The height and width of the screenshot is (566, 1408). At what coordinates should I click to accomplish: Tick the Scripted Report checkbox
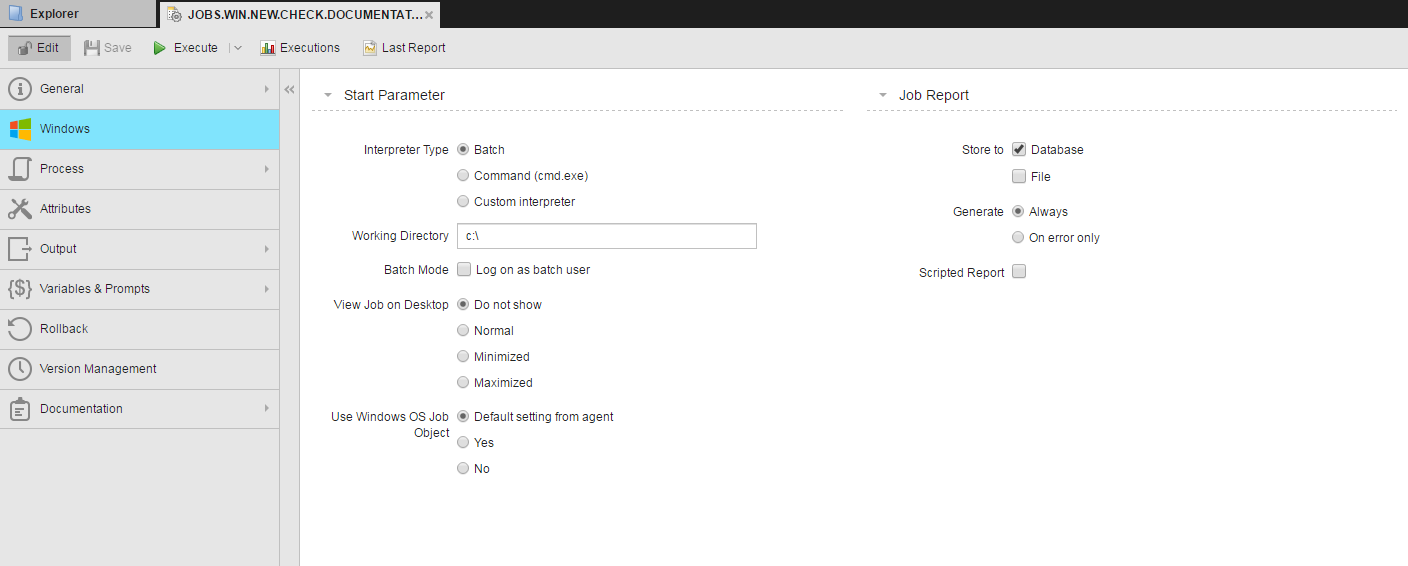[1019, 272]
